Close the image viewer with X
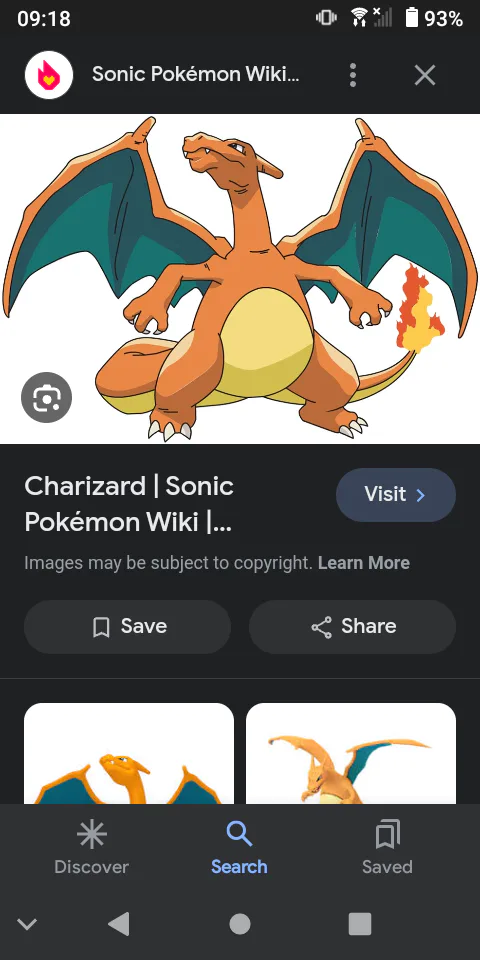The width and height of the screenshot is (480, 960). point(424,75)
